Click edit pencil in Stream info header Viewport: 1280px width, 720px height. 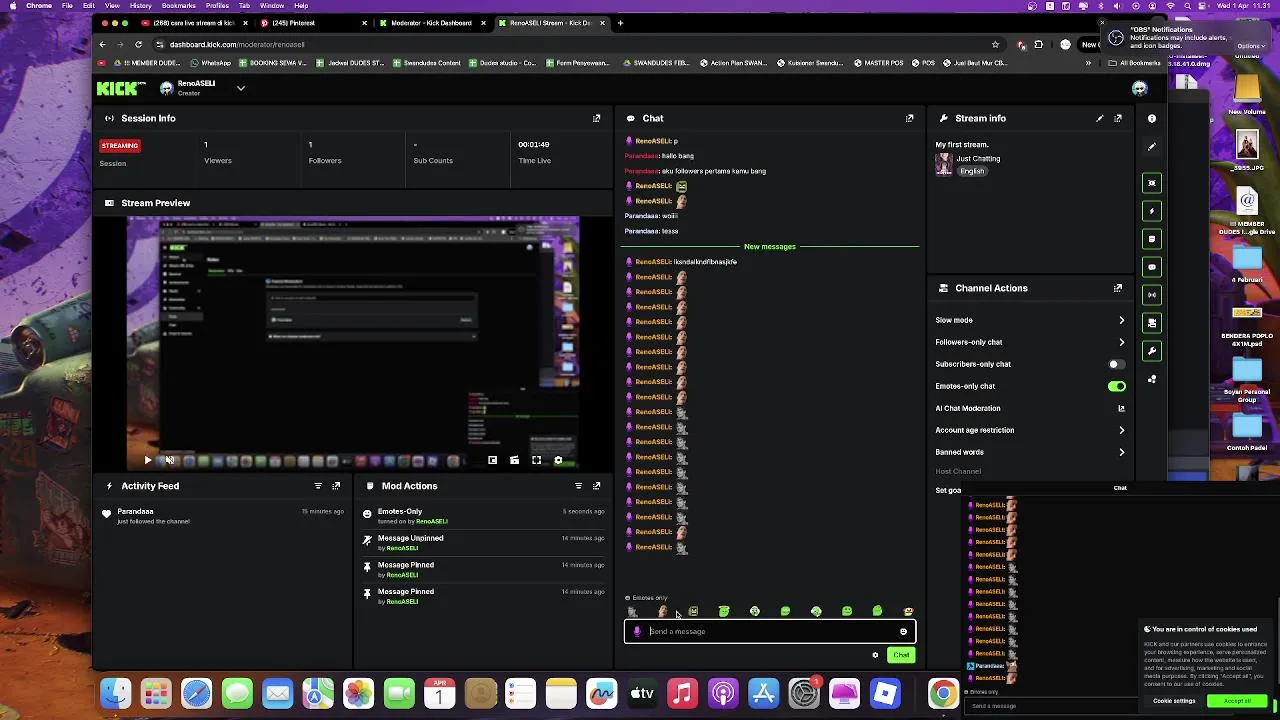pyautogui.click(x=1100, y=118)
